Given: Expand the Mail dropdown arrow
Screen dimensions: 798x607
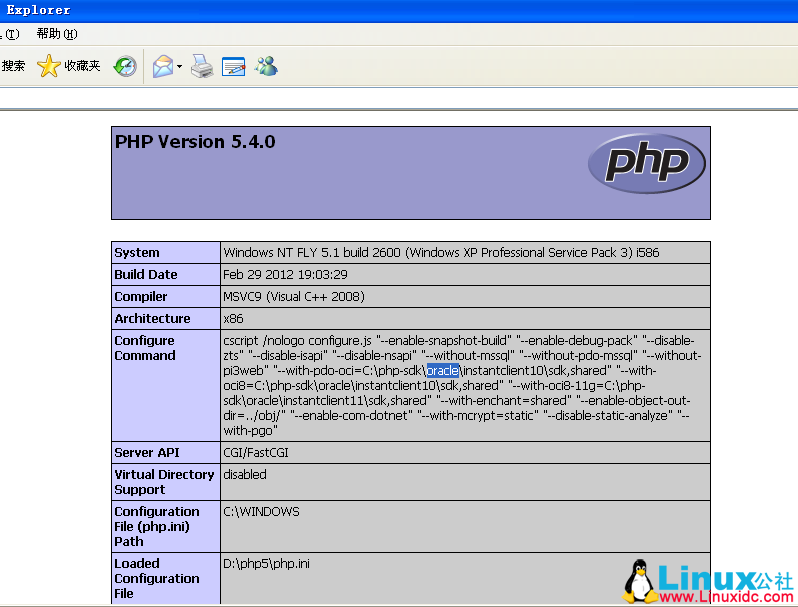Looking at the screenshot, I should (x=180, y=67).
